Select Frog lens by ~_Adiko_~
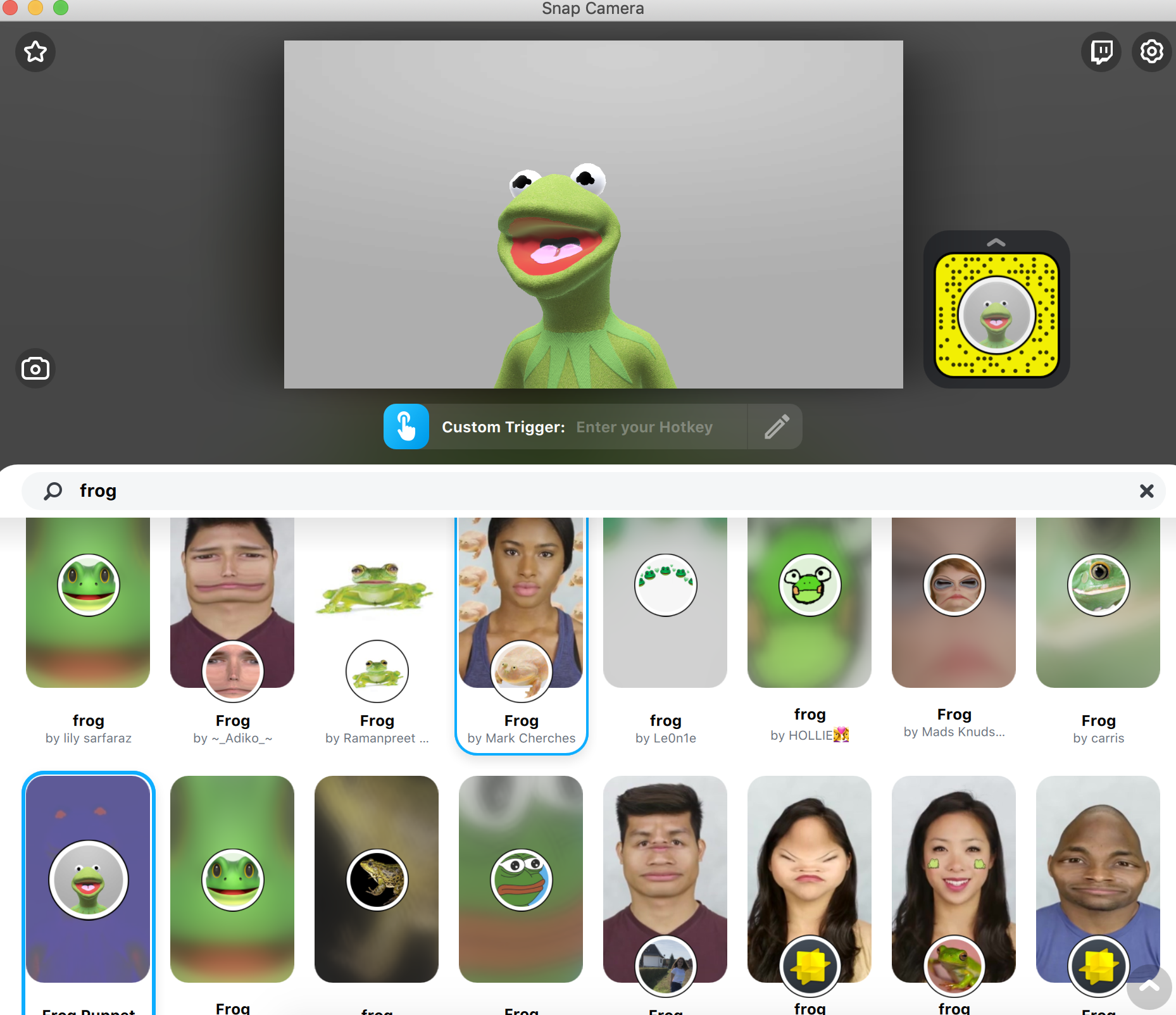 pos(232,633)
